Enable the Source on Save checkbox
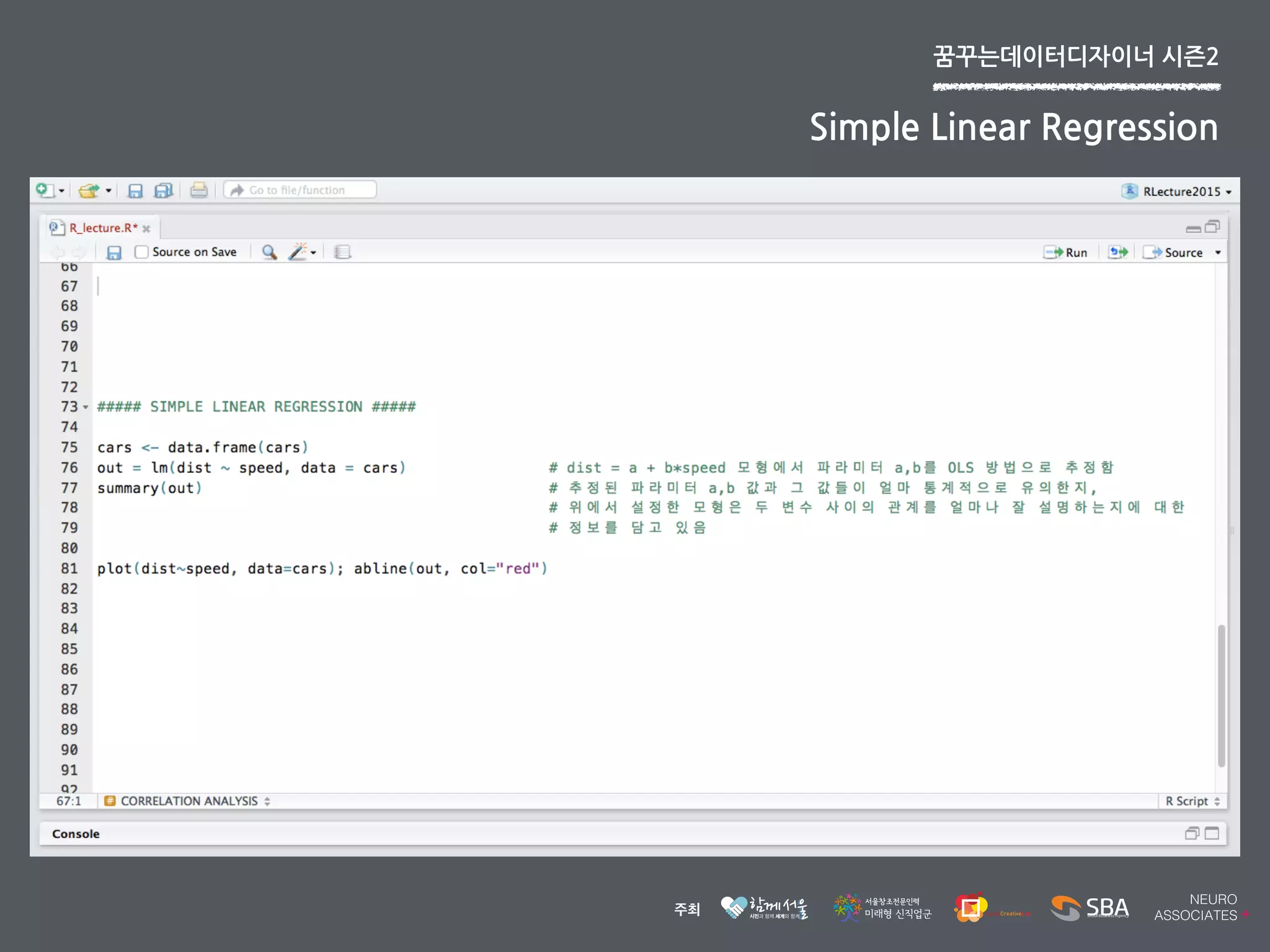1270x952 pixels. point(141,252)
